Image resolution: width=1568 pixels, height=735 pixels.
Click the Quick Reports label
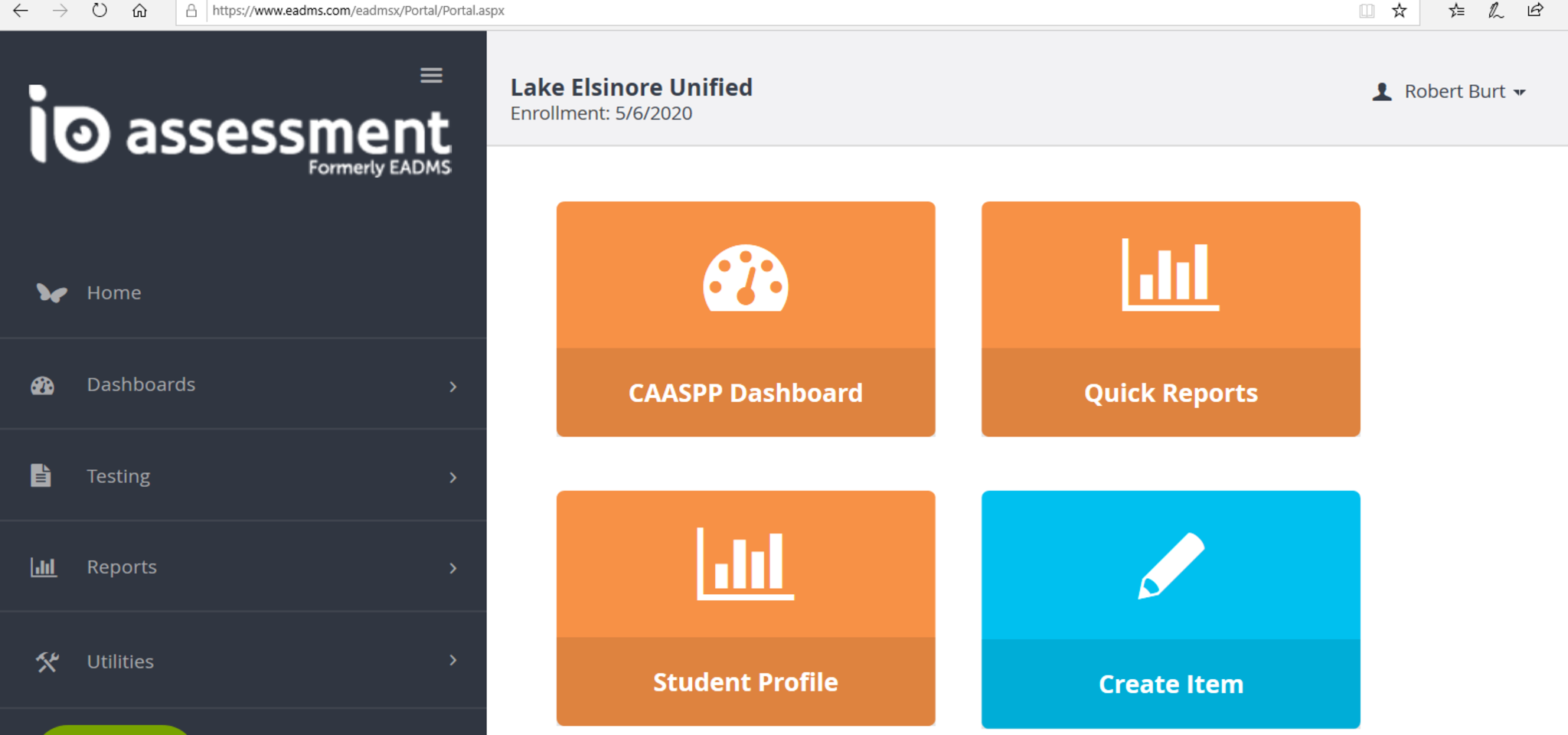pyautogui.click(x=1170, y=393)
